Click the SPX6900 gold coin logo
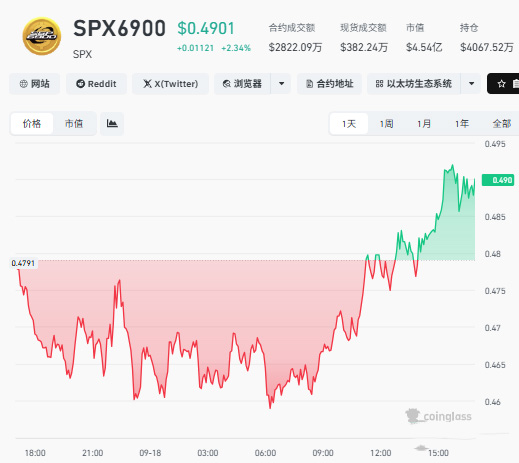519x463 pixels. click(x=42, y=36)
